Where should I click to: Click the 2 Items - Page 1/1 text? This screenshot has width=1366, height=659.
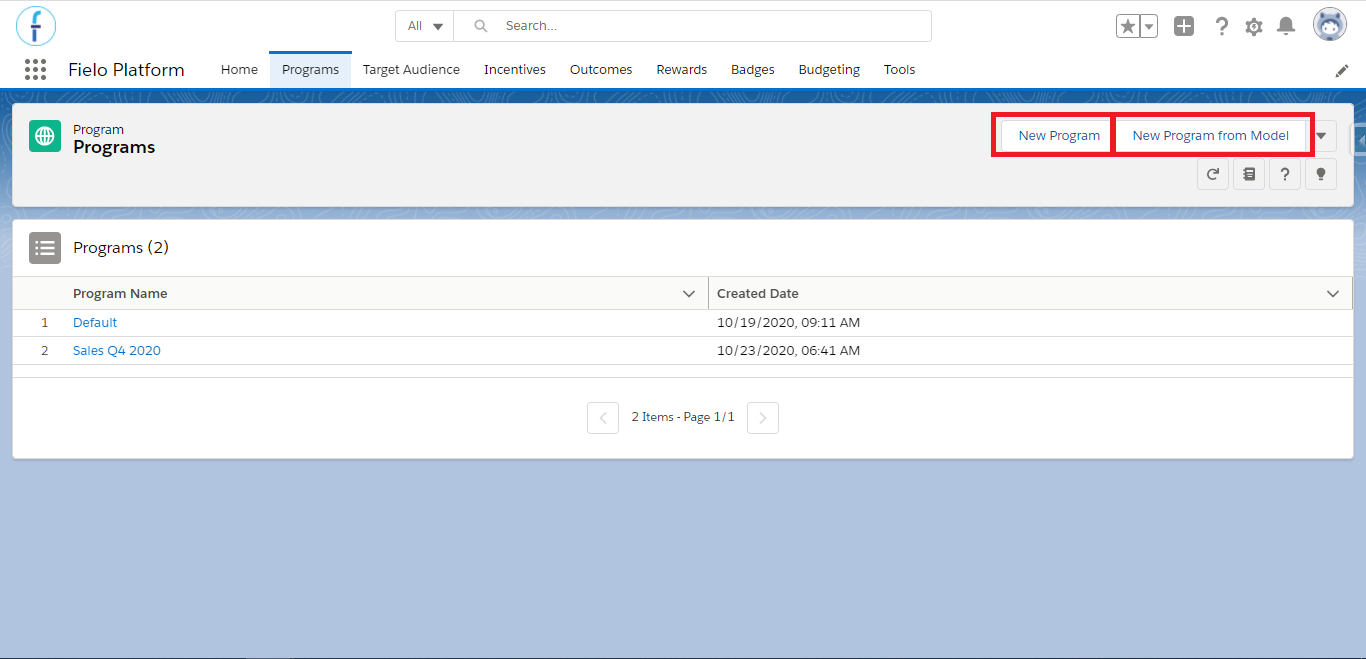coord(683,417)
